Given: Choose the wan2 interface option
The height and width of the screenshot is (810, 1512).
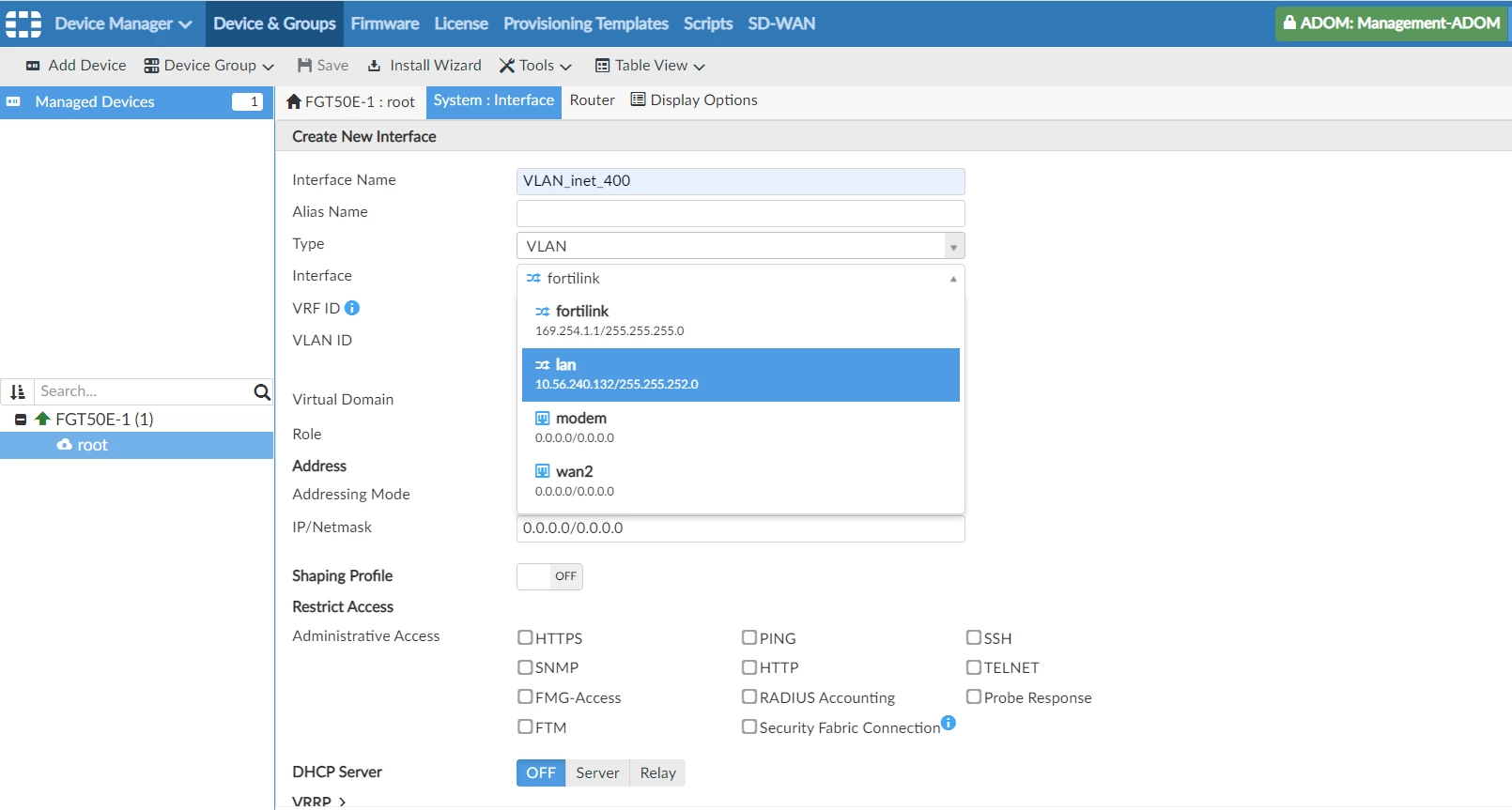Looking at the screenshot, I should [741, 481].
